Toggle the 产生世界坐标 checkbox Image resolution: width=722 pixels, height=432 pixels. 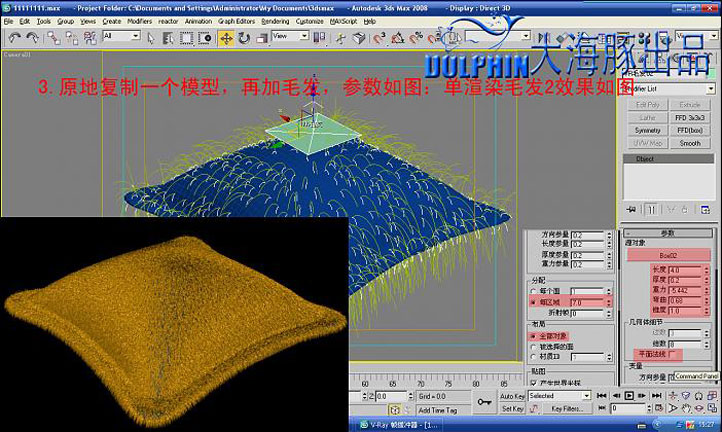point(534,383)
